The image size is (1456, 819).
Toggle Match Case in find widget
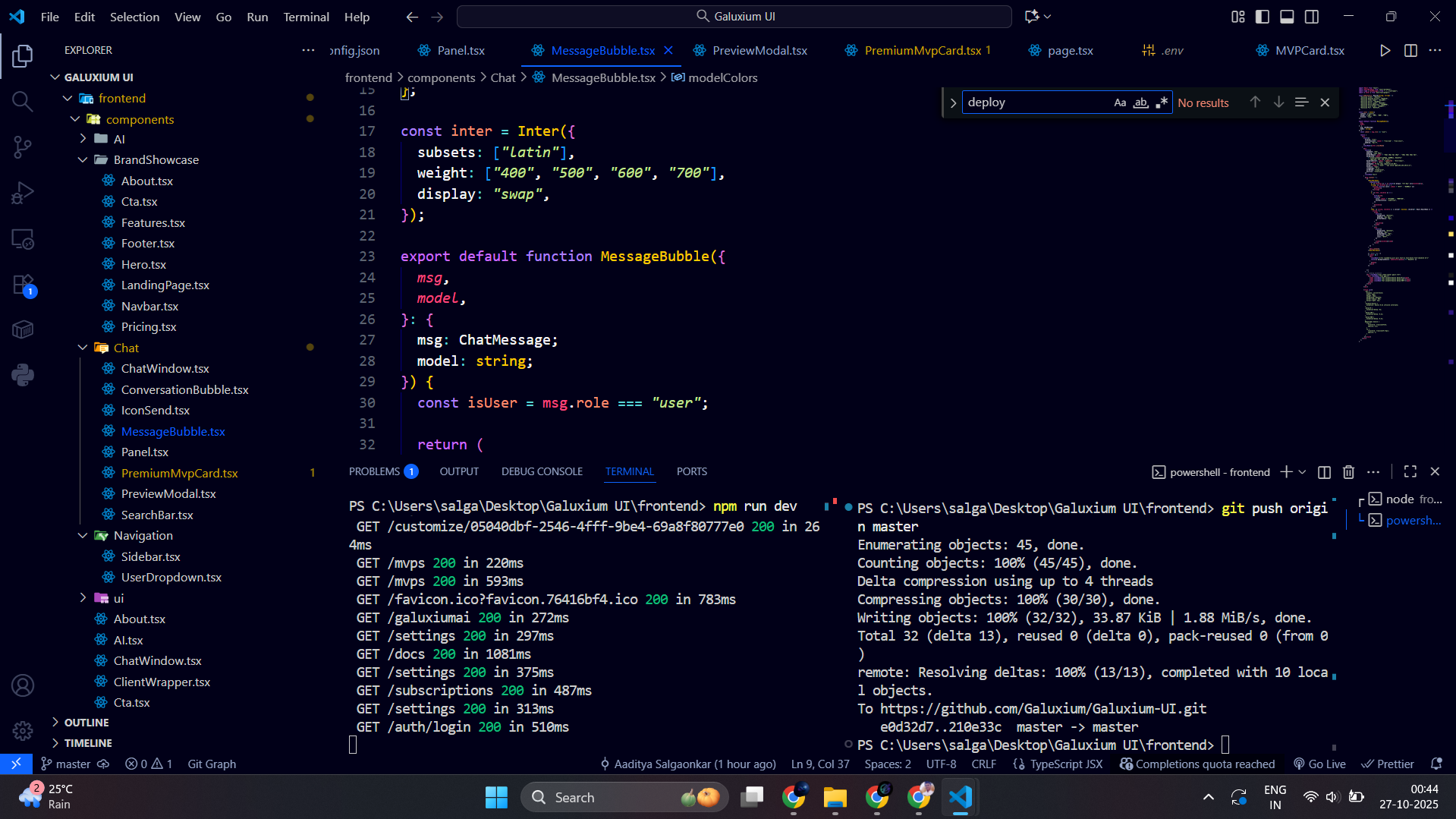(1120, 102)
